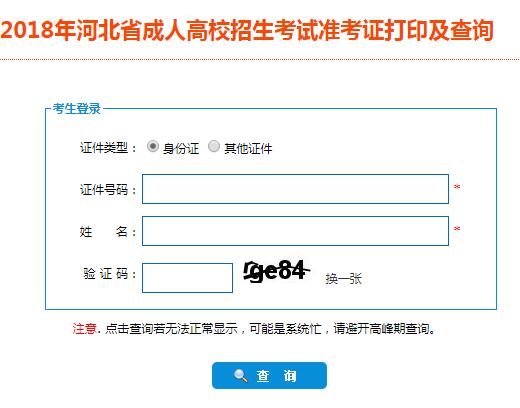The width and height of the screenshot is (520, 408).
Task: Focus the 证件号码 input field
Action: [x=295, y=189]
